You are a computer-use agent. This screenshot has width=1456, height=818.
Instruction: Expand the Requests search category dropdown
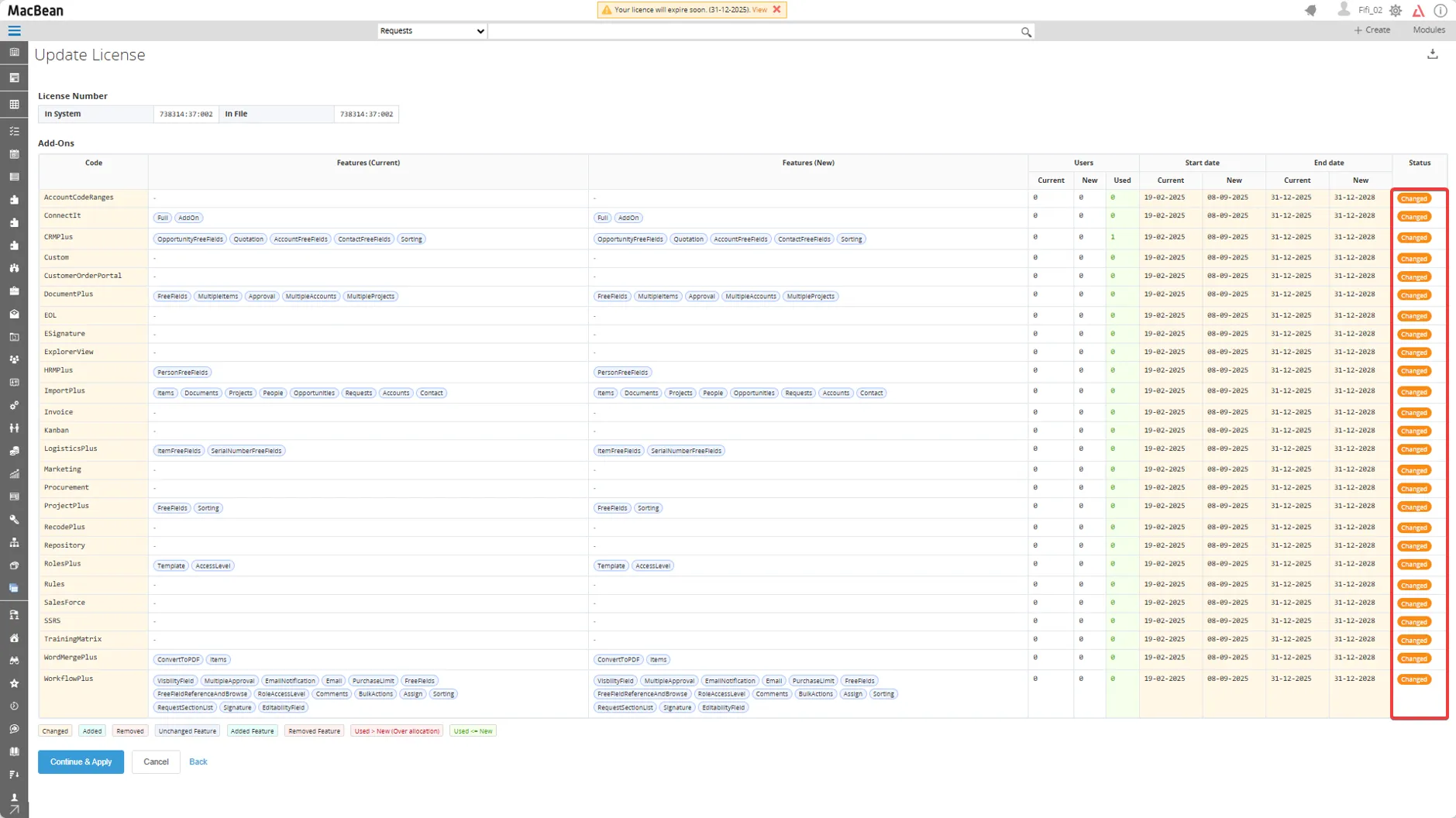(x=432, y=31)
